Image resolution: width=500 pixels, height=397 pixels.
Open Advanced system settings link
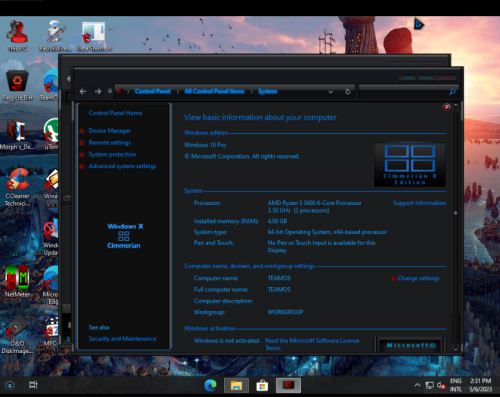[122, 166]
